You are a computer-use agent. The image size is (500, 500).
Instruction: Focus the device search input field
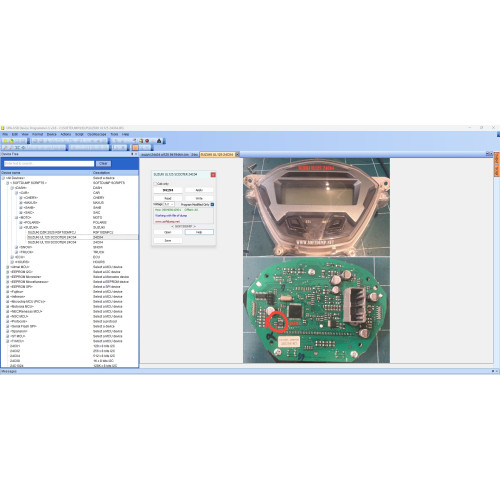(49, 164)
